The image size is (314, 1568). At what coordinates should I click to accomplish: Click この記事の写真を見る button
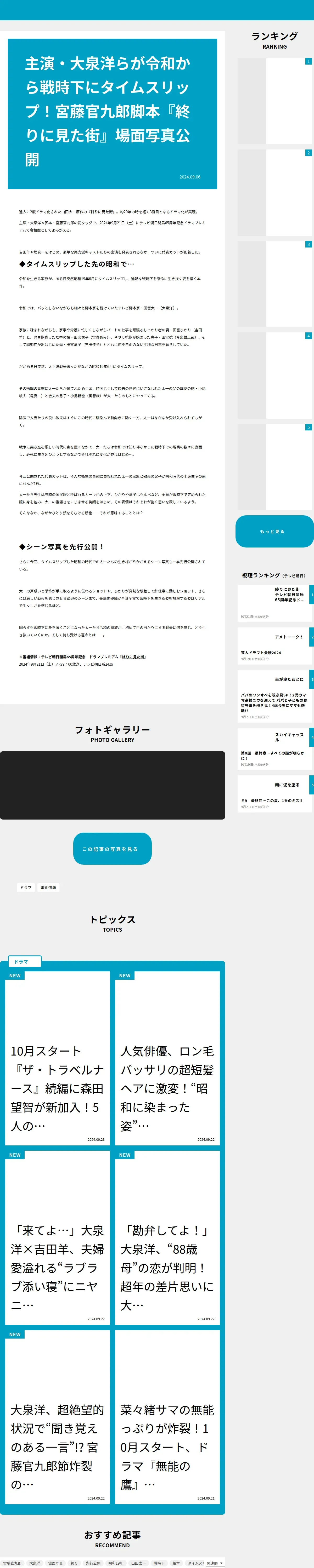point(112,849)
